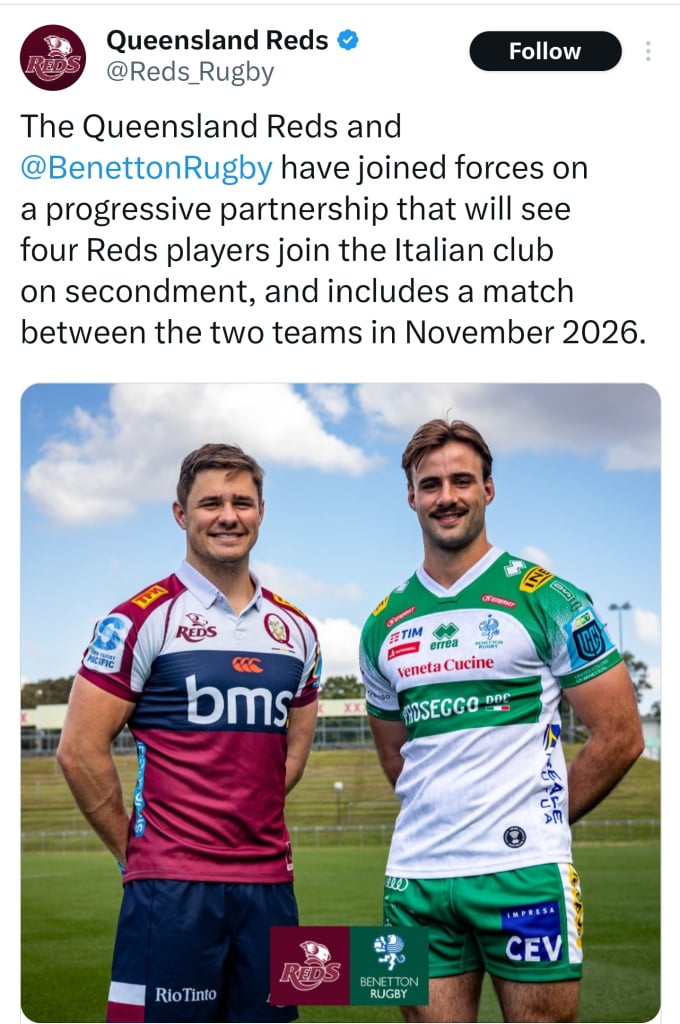This screenshot has width=680, height=1024.
Task: Click the blue verified badge
Action: [x=348, y=40]
